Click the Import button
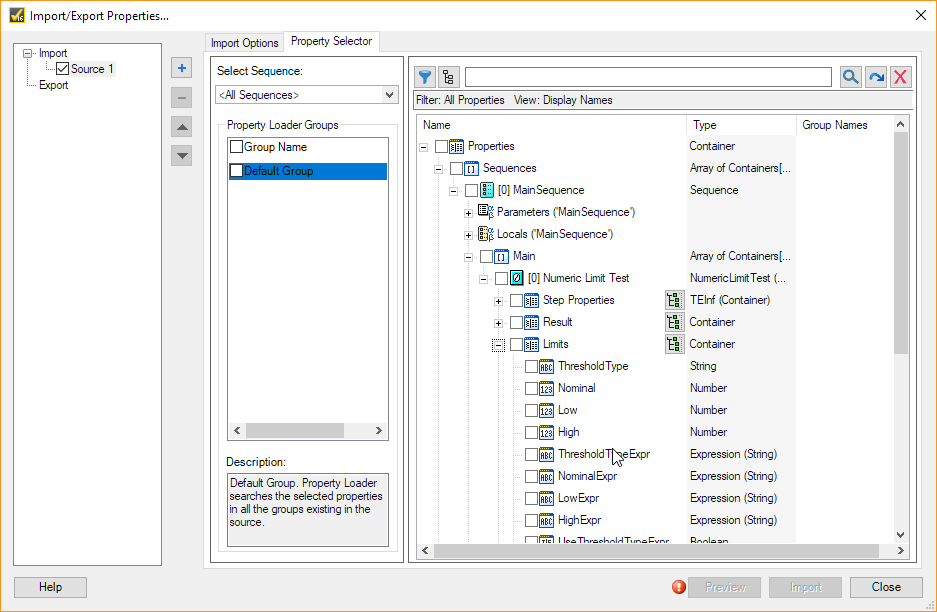The image size is (937, 612). (806, 587)
